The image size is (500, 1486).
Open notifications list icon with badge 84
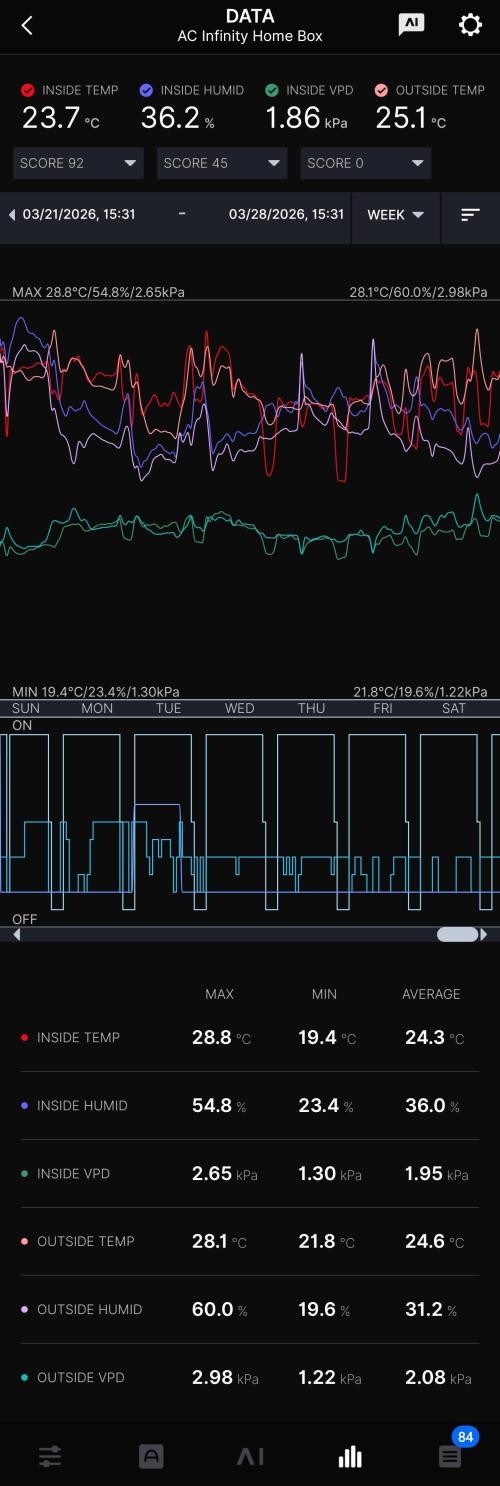pos(450,1456)
